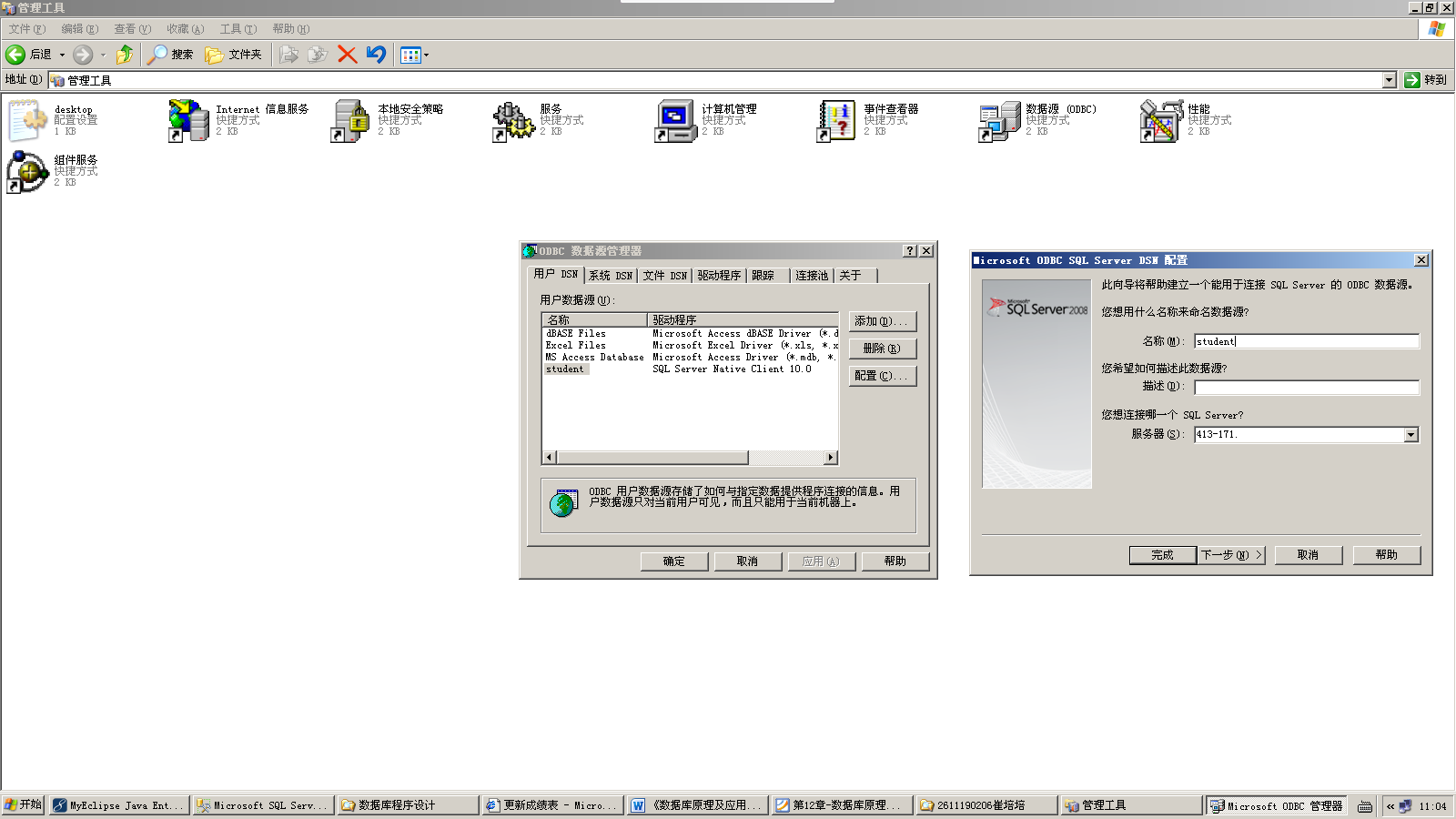Open the 事件查看器 shortcut icon
1456x819 pixels.
point(837,120)
